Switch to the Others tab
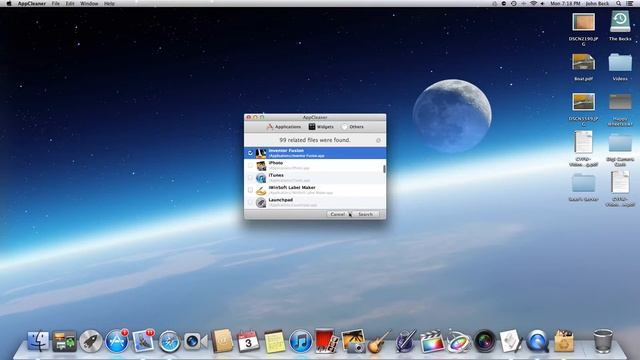This screenshot has width=640, height=360. [352, 127]
